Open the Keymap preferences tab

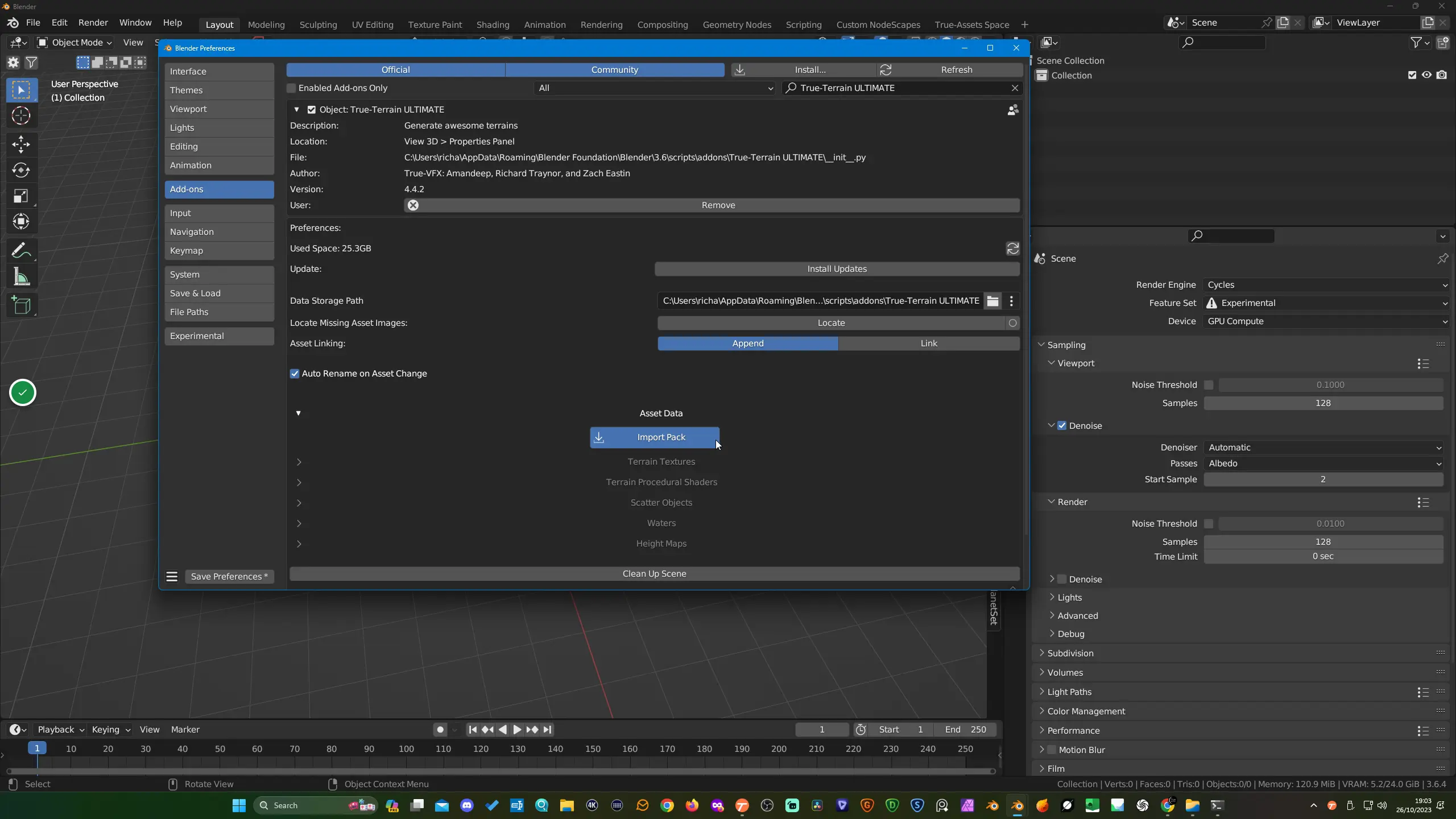[x=220, y=251]
